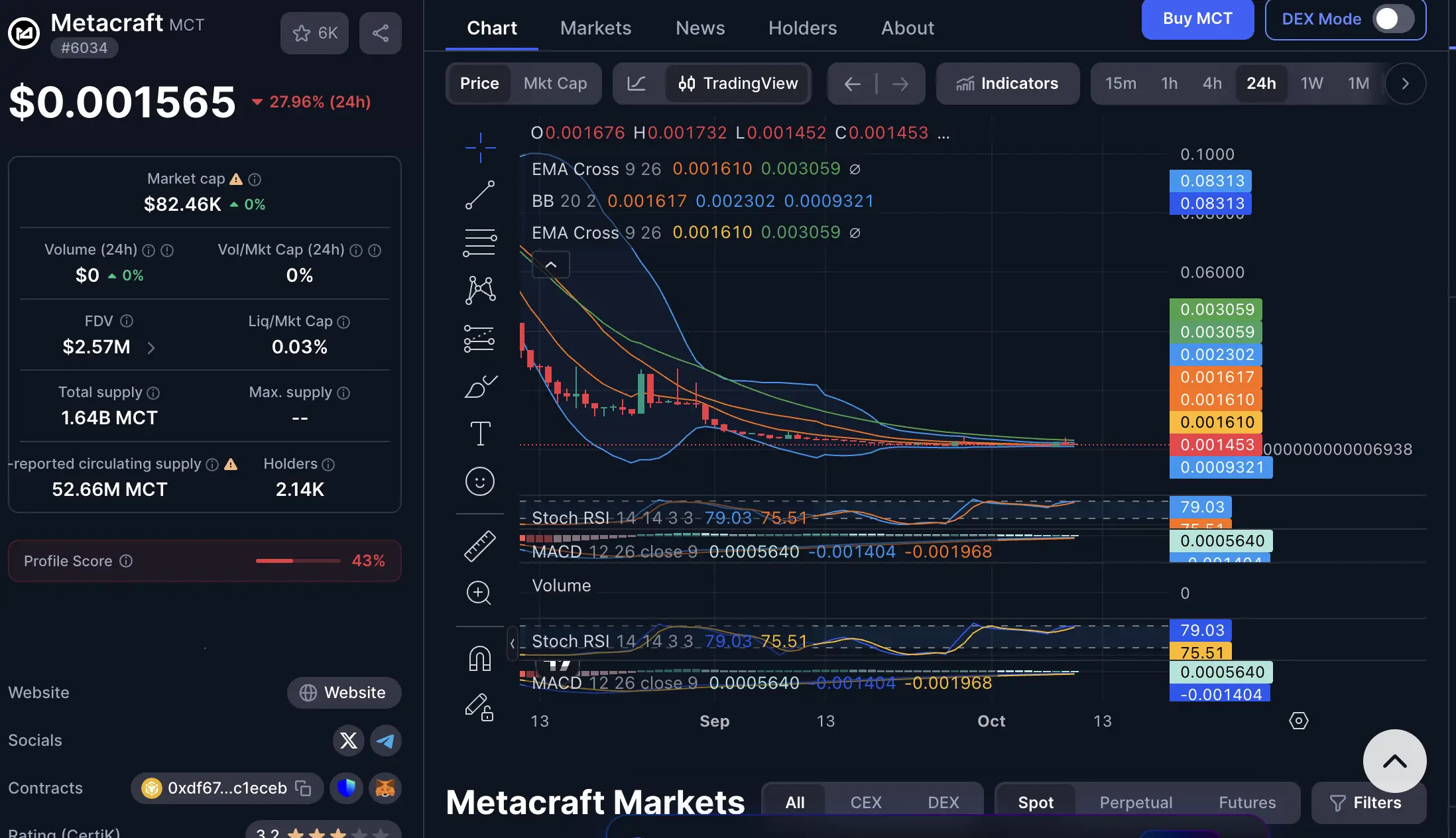Toggle the lock on all drawings
Screen dimensions: 1456x838
[479, 707]
